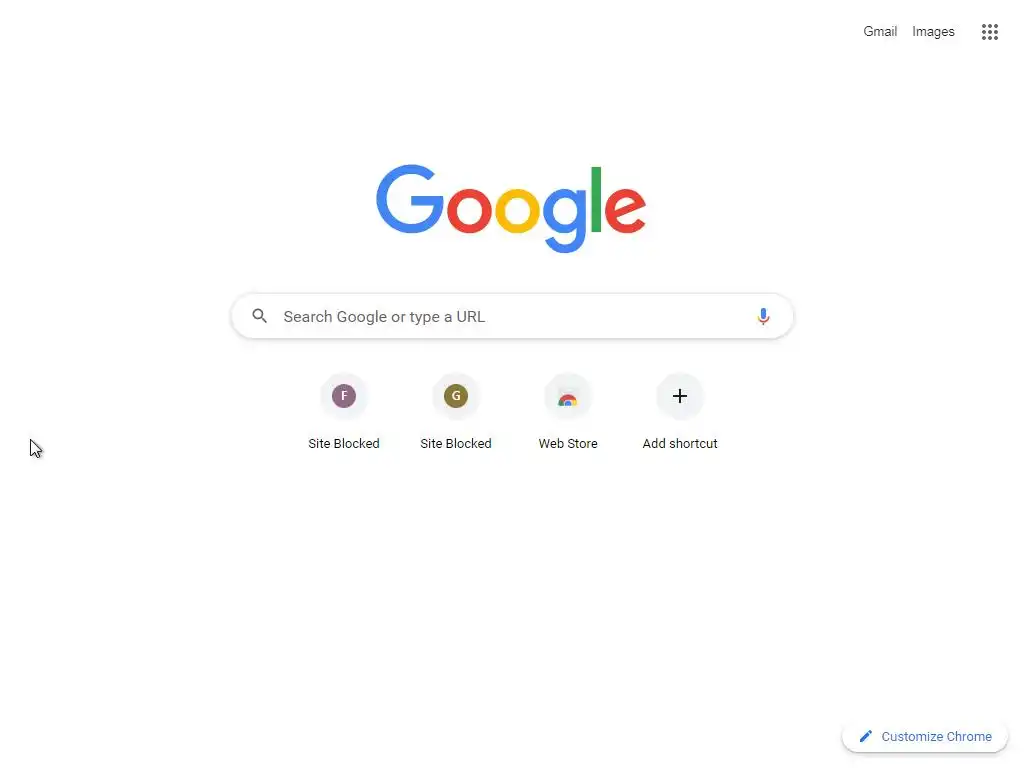
Task: Open the olive G shortcut tile
Action: click(456, 396)
